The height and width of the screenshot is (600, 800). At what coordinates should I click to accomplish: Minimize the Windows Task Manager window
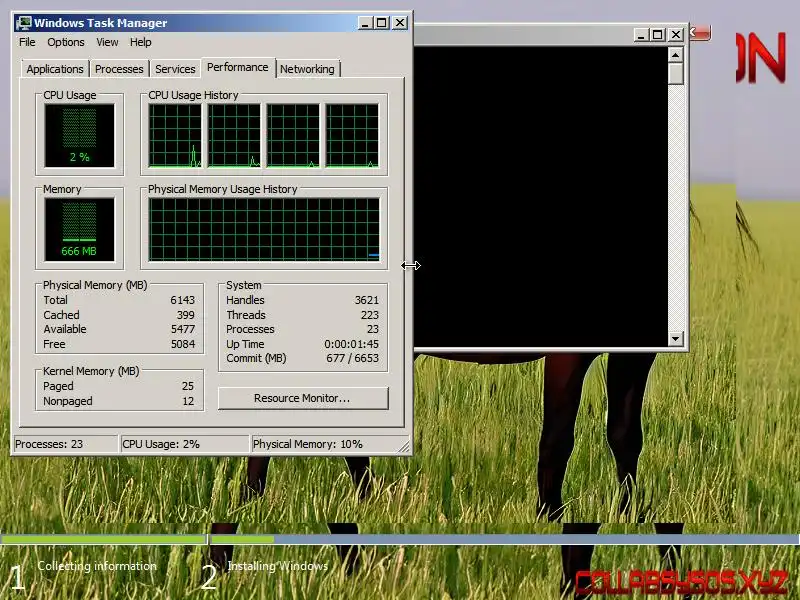[x=365, y=23]
